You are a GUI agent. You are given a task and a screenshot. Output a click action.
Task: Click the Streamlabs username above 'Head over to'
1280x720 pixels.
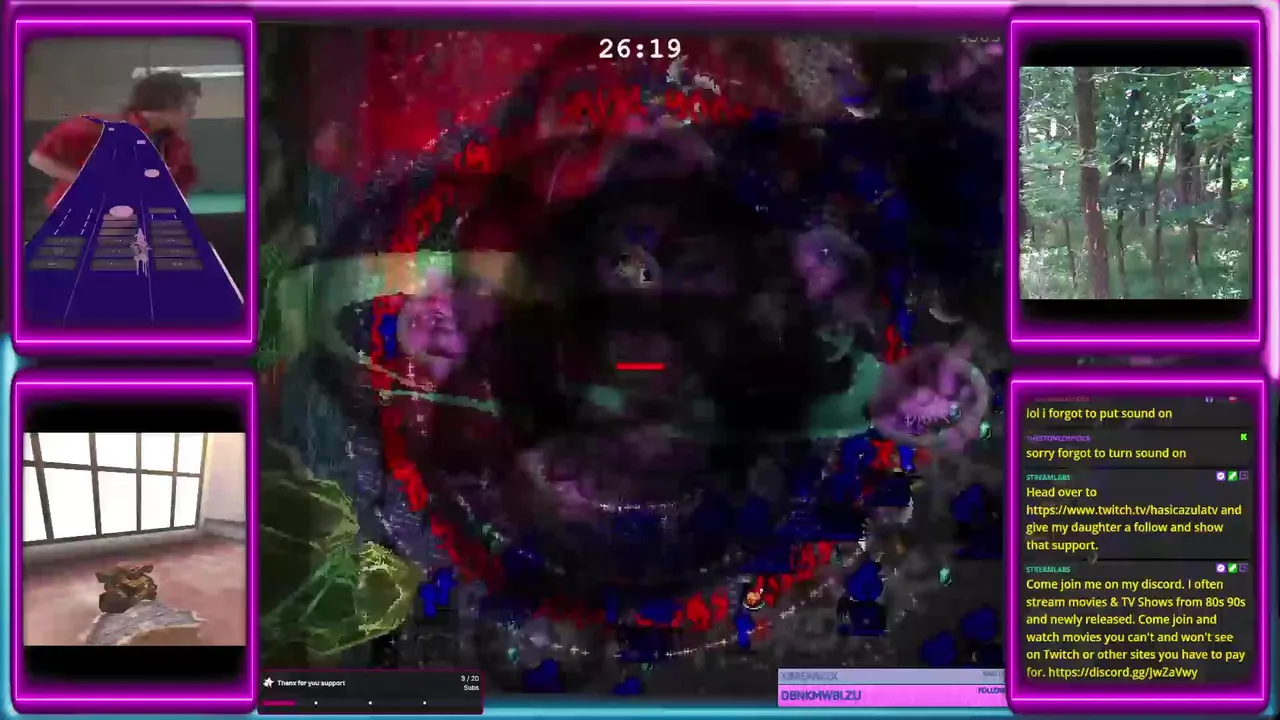pyautogui.click(x=1048, y=478)
